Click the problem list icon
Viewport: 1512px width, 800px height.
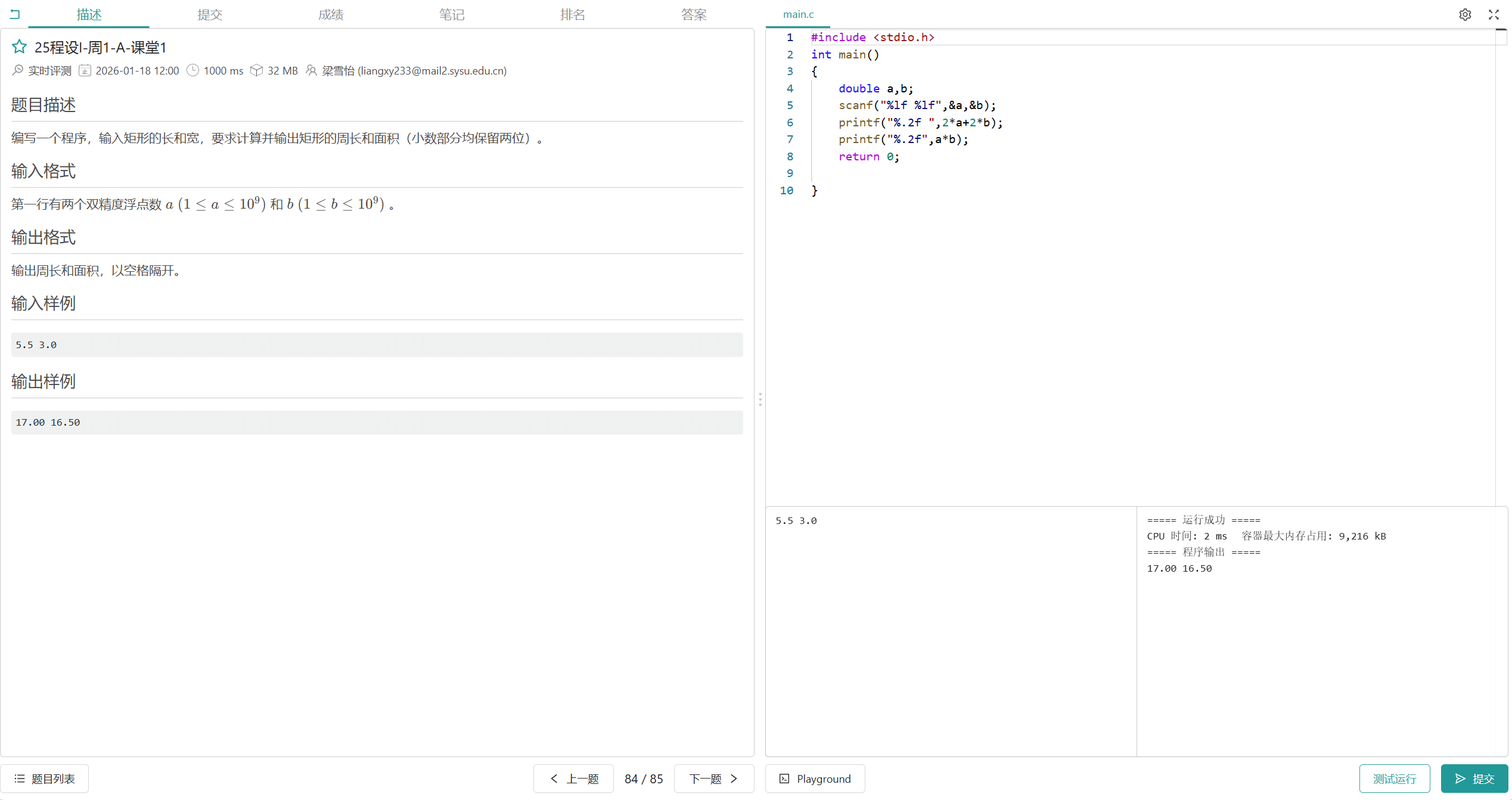click(x=20, y=779)
